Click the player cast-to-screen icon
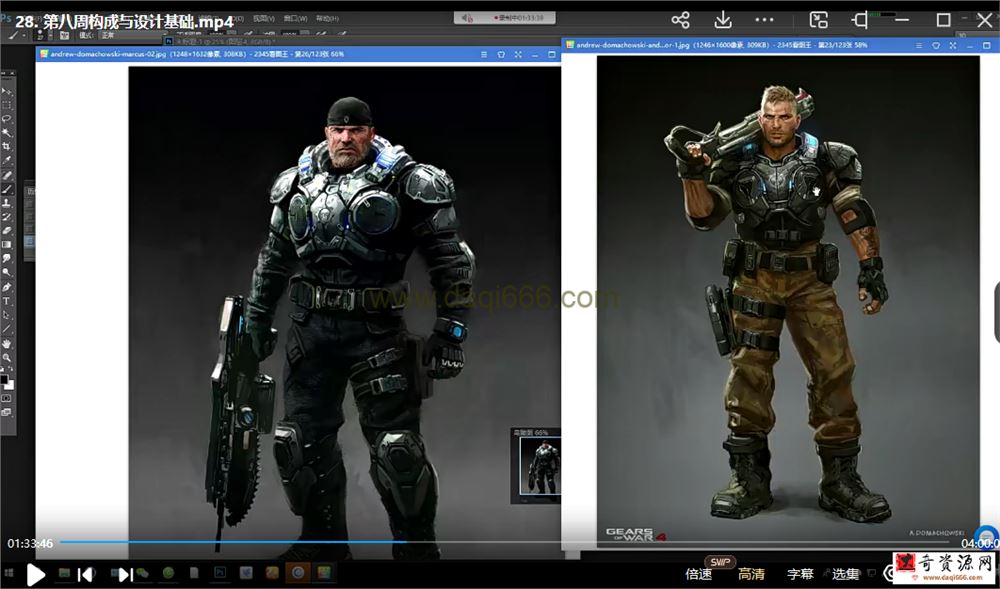1000x589 pixels. coord(818,20)
